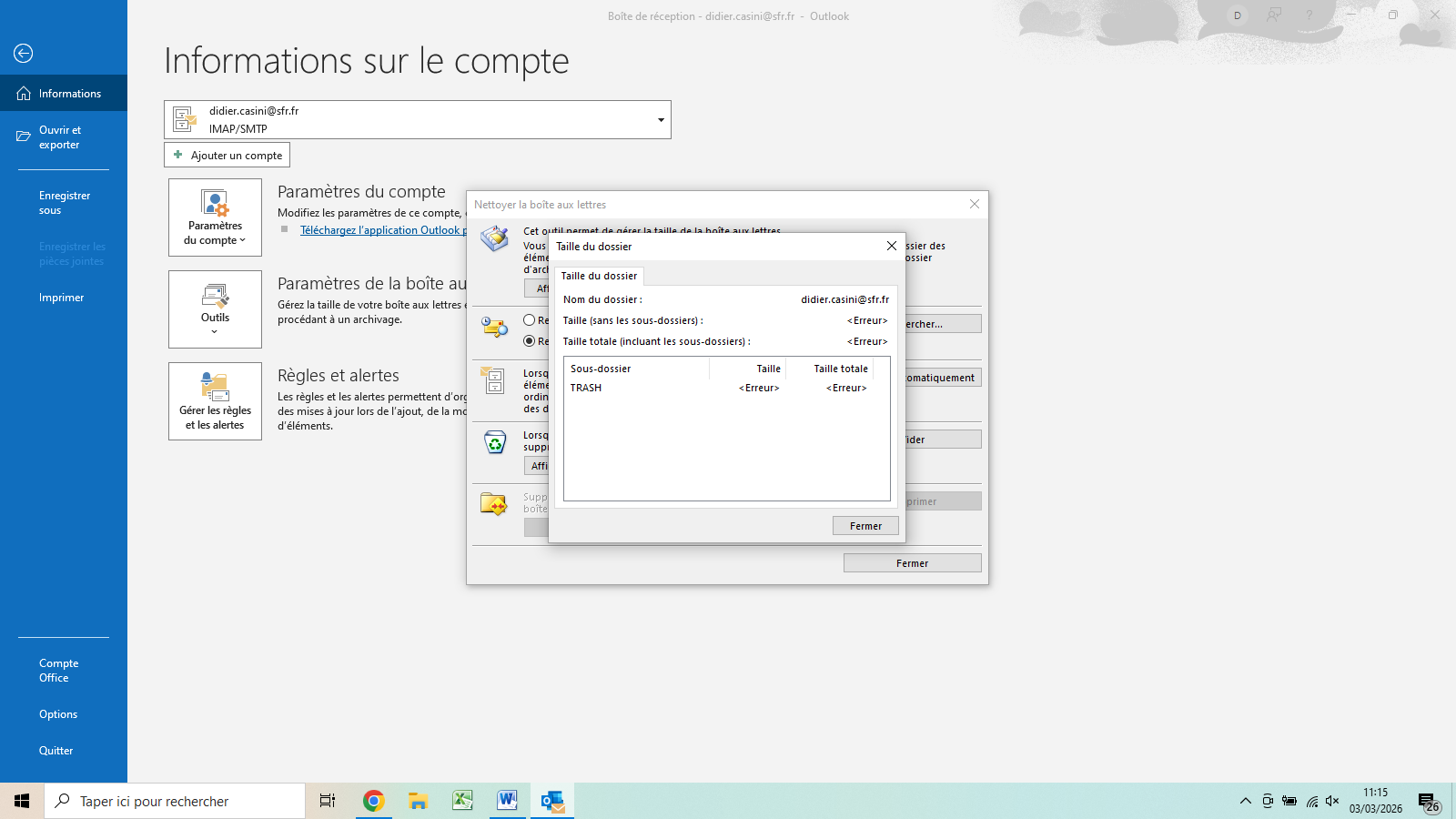Image resolution: width=1456 pixels, height=819 pixels.
Task: Open Excel from the taskbar
Action: coord(462,801)
